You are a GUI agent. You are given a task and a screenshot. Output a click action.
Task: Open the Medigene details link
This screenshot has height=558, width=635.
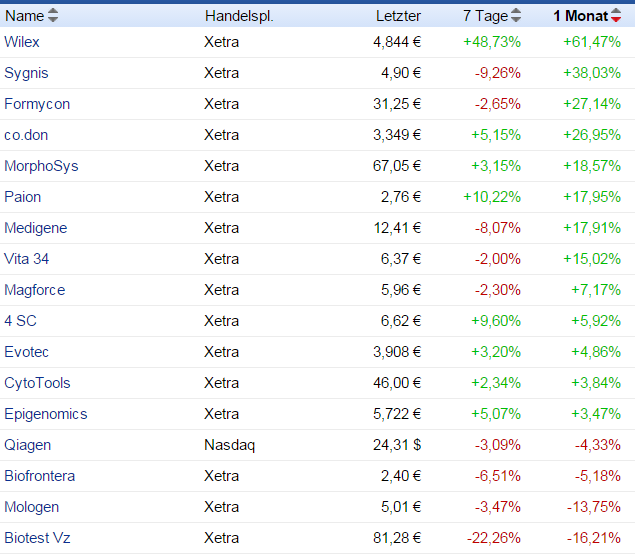36,228
